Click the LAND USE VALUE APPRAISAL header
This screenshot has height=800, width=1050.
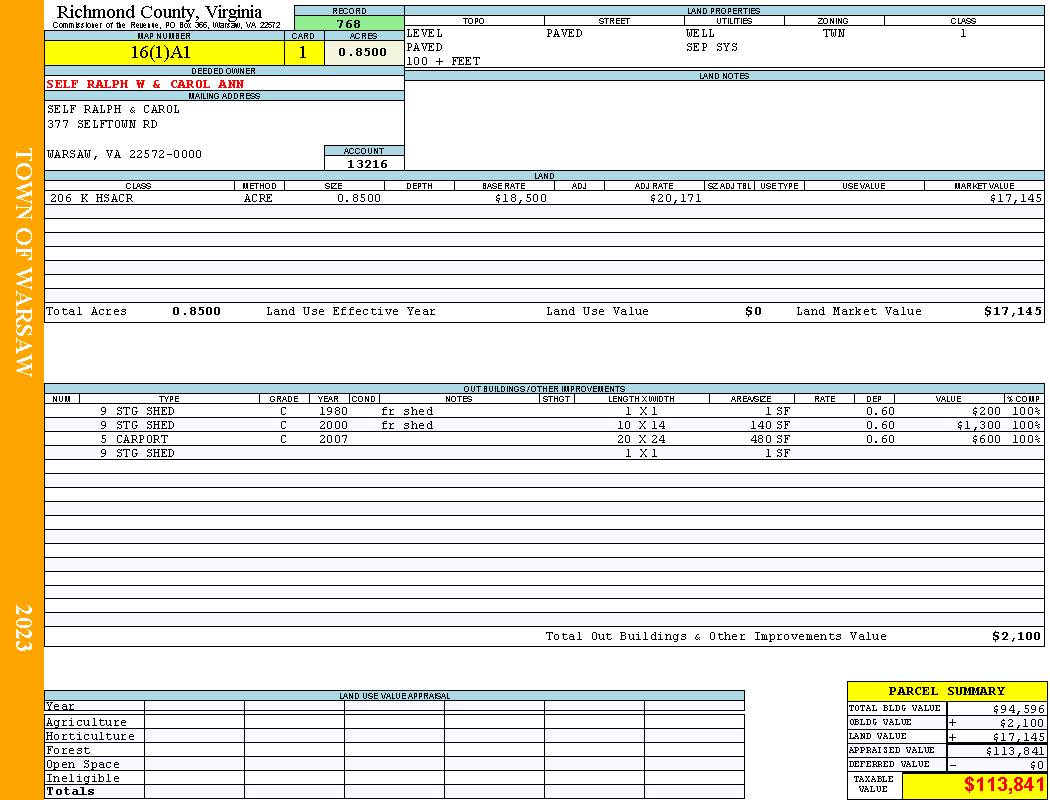coord(394,696)
